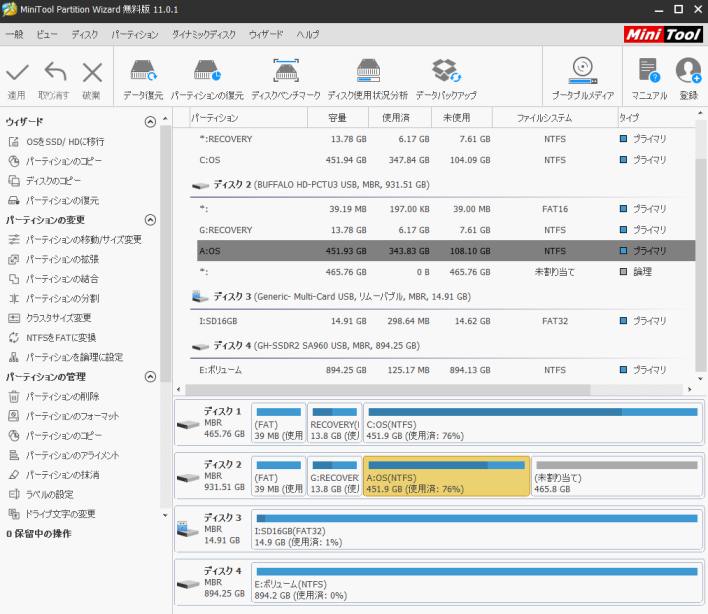
Task: Select the I:SD16GB partition row
Action: tap(446, 321)
